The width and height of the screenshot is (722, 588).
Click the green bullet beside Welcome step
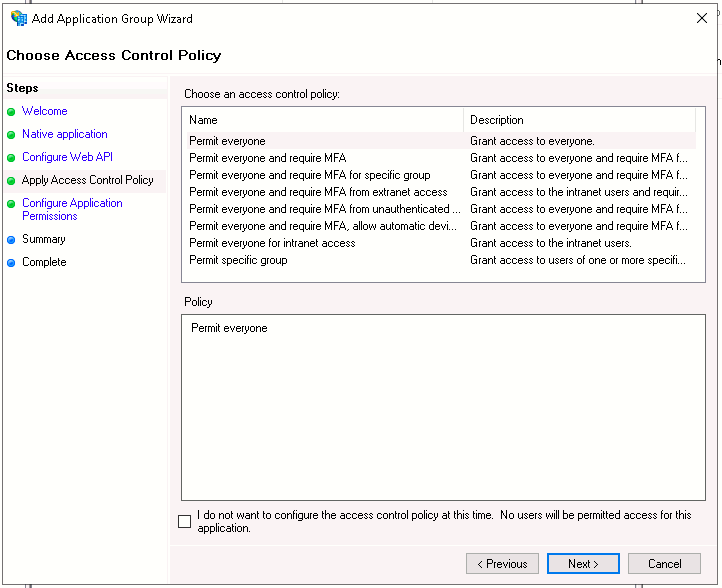11,112
